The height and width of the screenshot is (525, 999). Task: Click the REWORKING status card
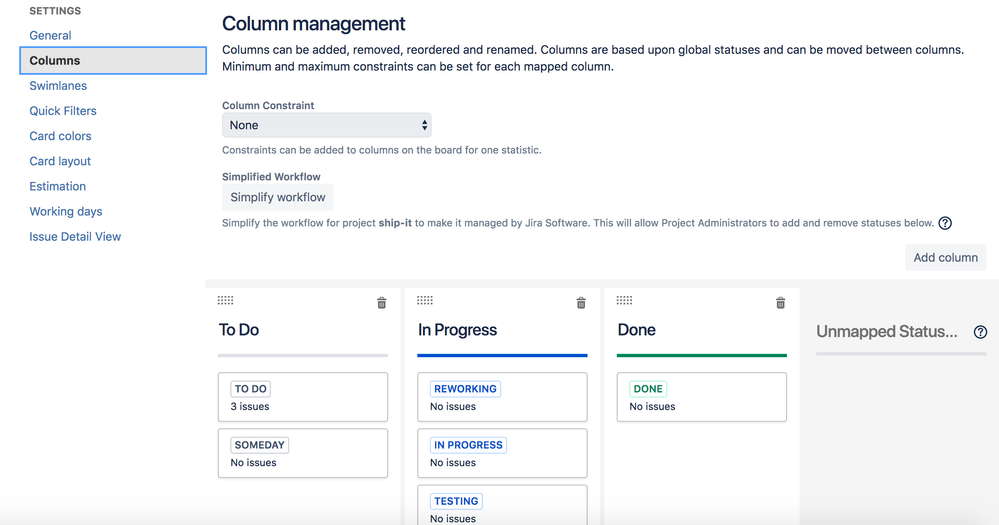502,397
